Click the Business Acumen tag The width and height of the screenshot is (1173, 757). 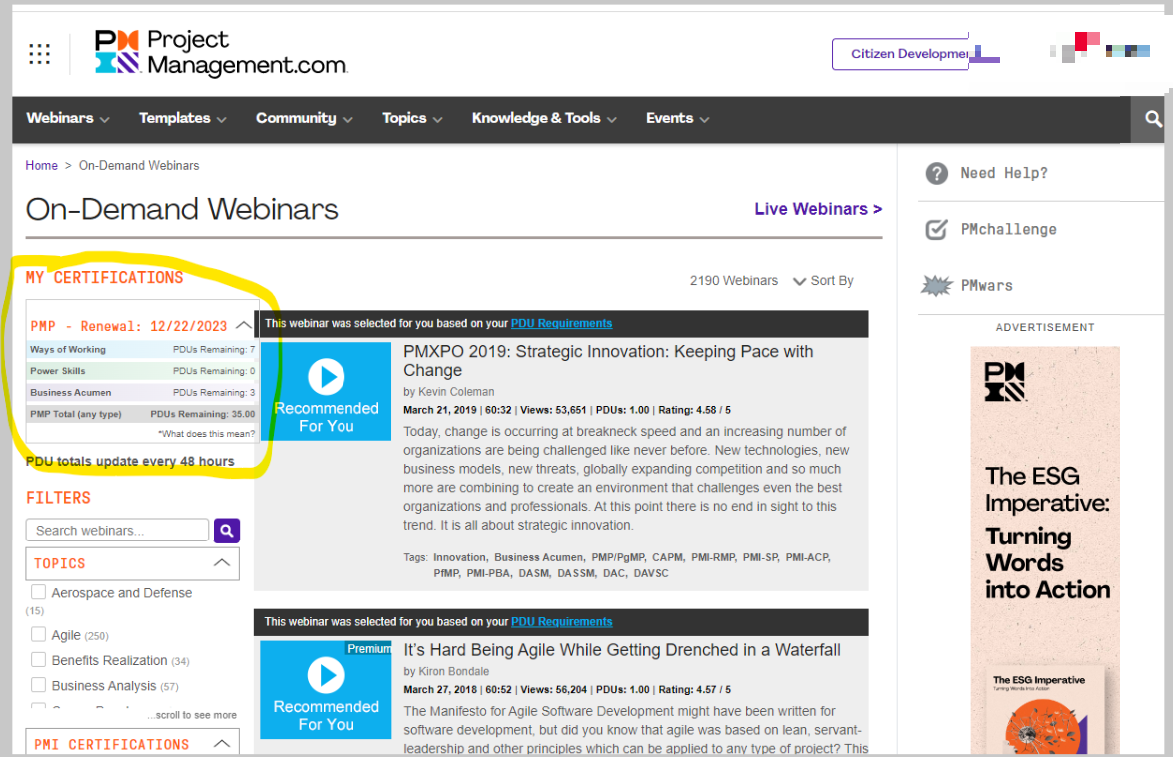click(x=539, y=557)
